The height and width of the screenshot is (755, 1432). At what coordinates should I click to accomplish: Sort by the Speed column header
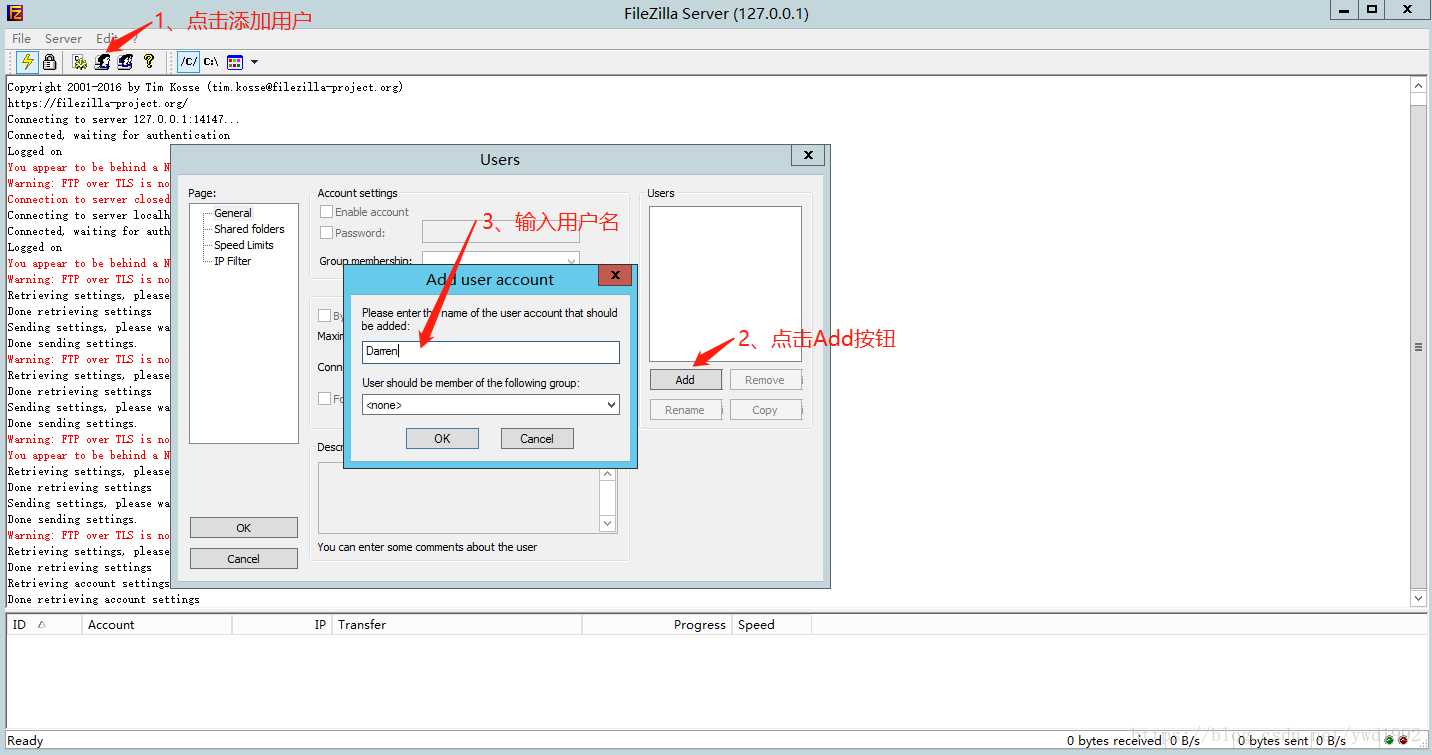pos(772,625)
